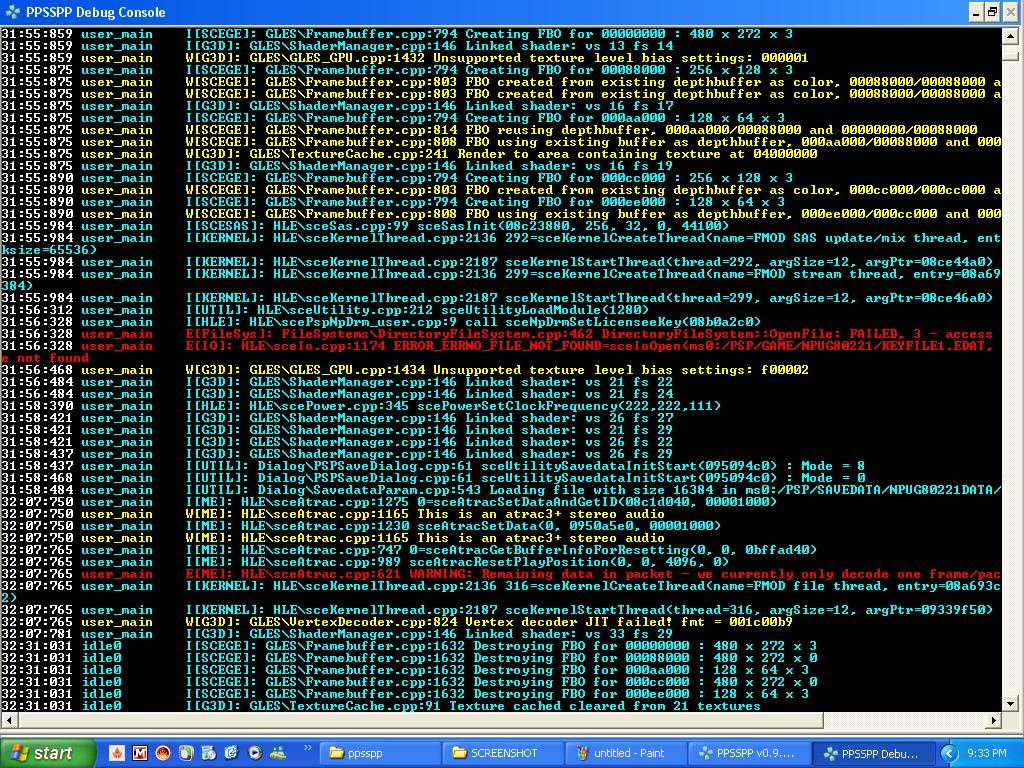Open the blue e-shaped quick launch icon
Screen dimensions: 1024x768
click(x=232, y=753)
